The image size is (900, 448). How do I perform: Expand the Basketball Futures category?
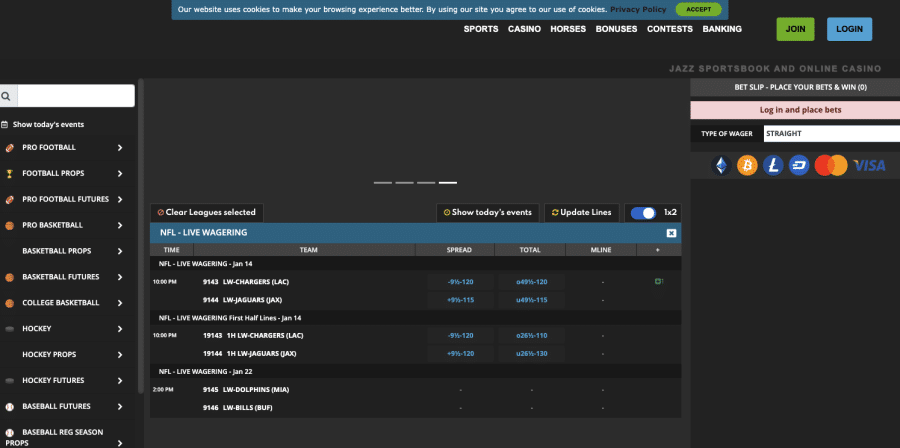click(120, 277)
